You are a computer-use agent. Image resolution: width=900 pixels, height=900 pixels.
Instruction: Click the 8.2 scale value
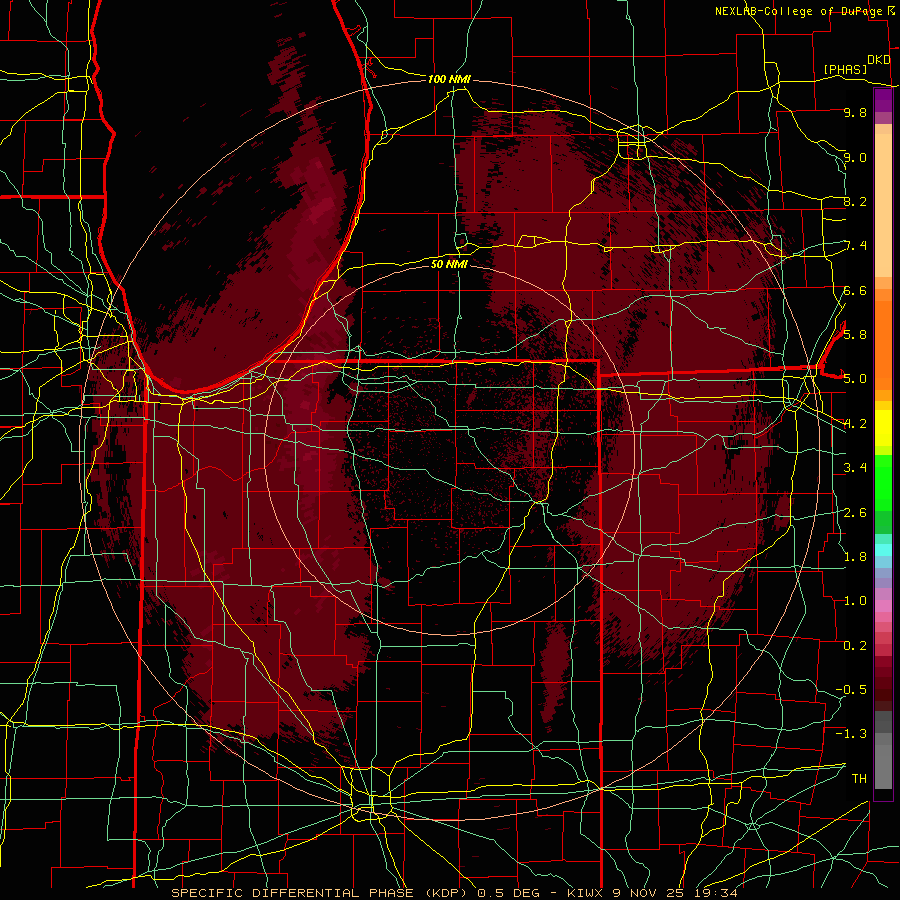click(855, 201)
